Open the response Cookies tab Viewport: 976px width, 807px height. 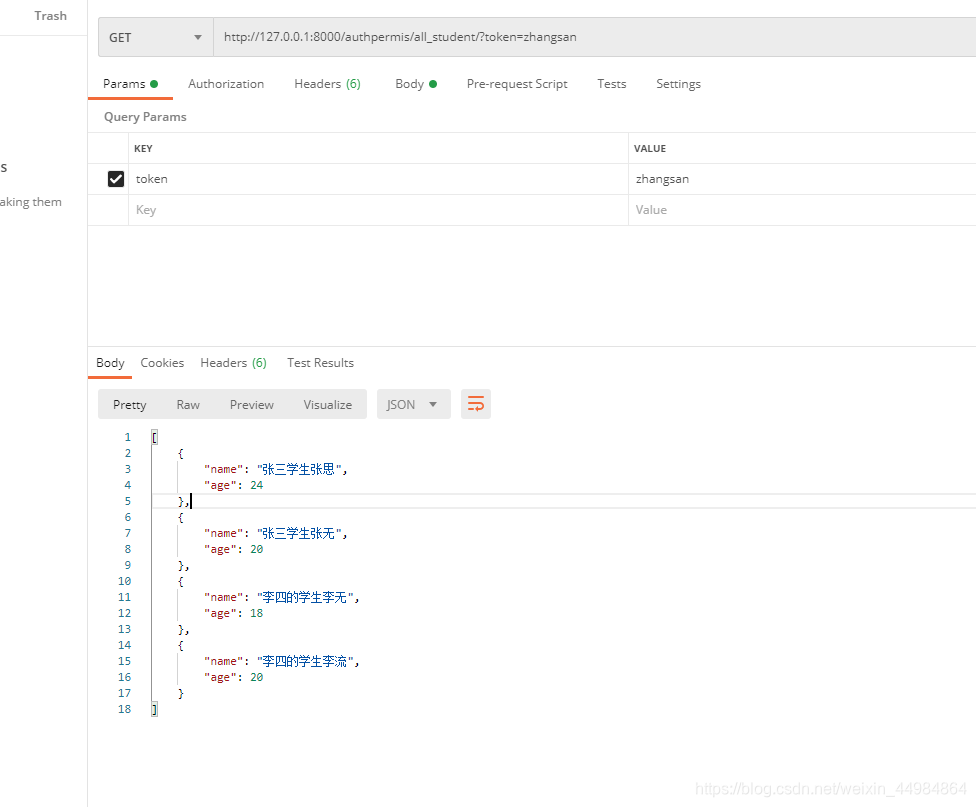coord(162,363)
